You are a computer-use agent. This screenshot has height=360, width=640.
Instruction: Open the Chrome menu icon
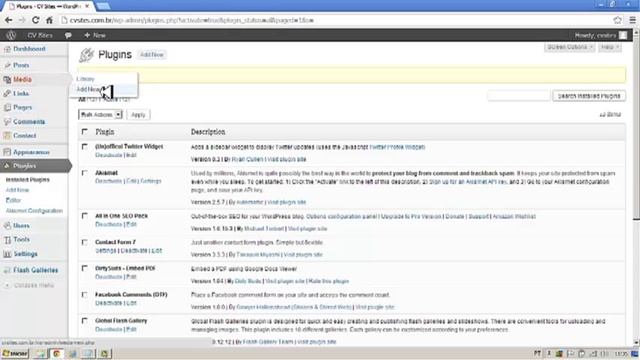632,20
